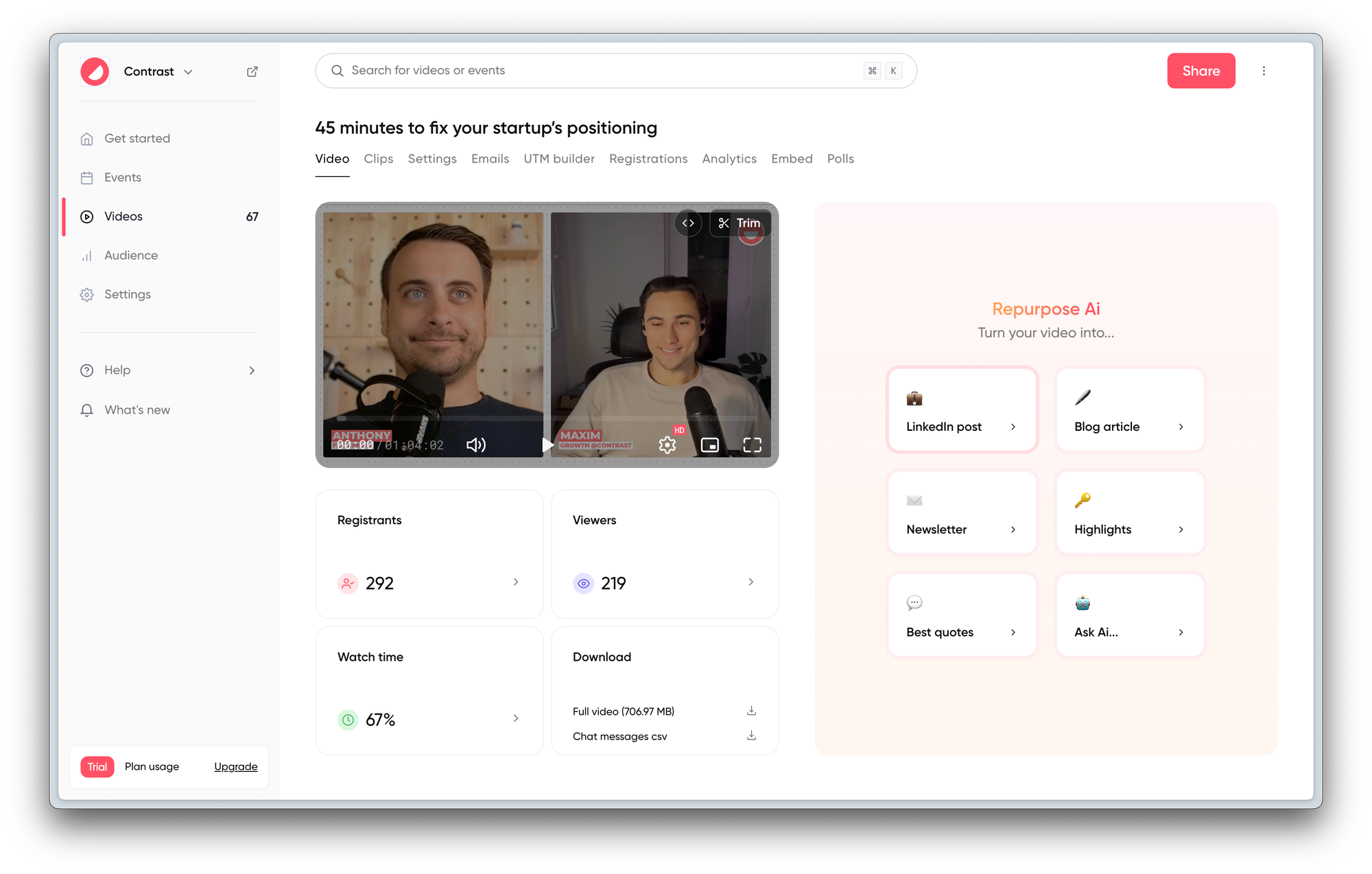1372x874 pixels.
Task: Click the play button on the video
Action: pos(547,445)
